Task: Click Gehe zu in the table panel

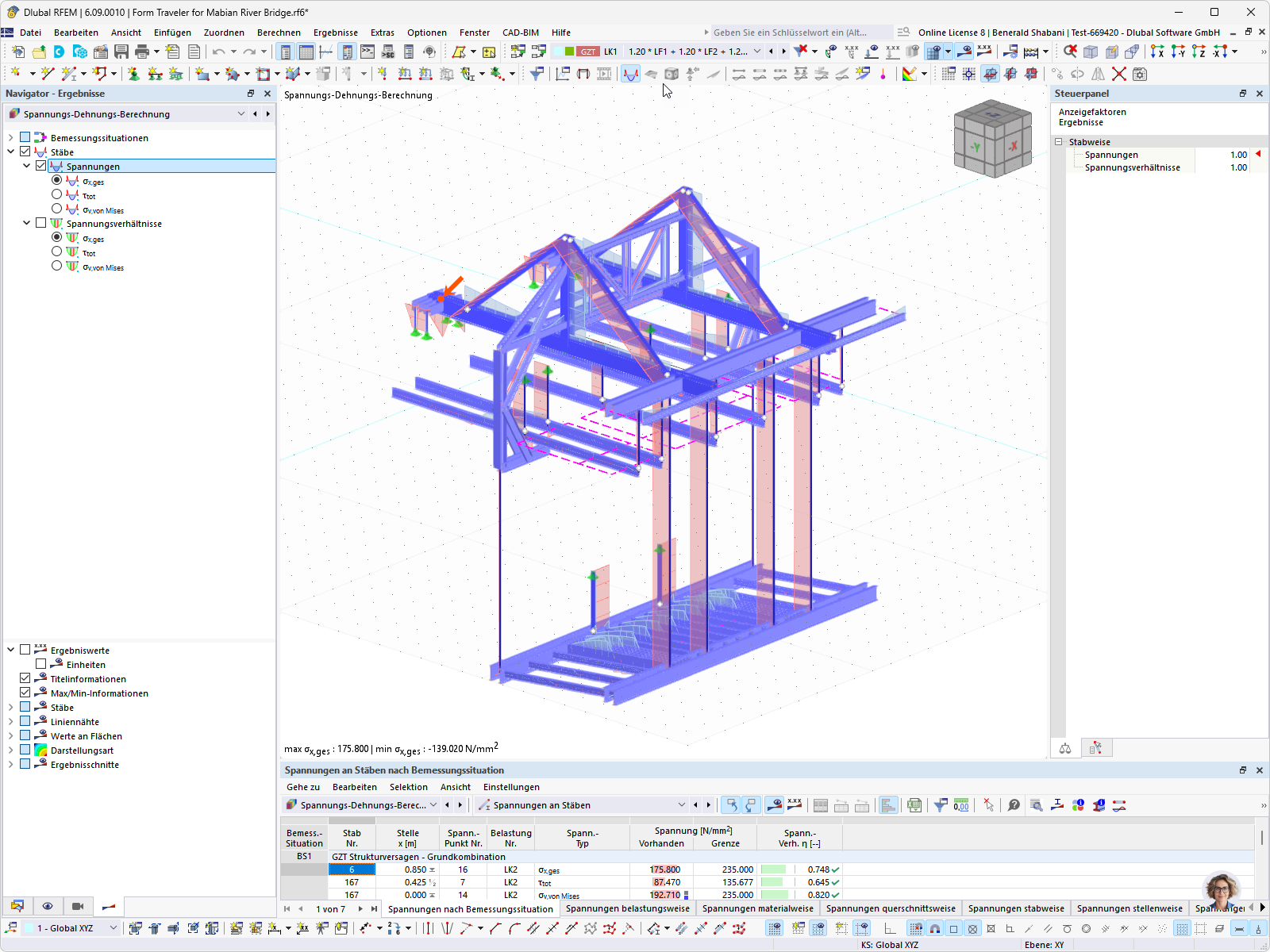Action: (x=302, y=786)
